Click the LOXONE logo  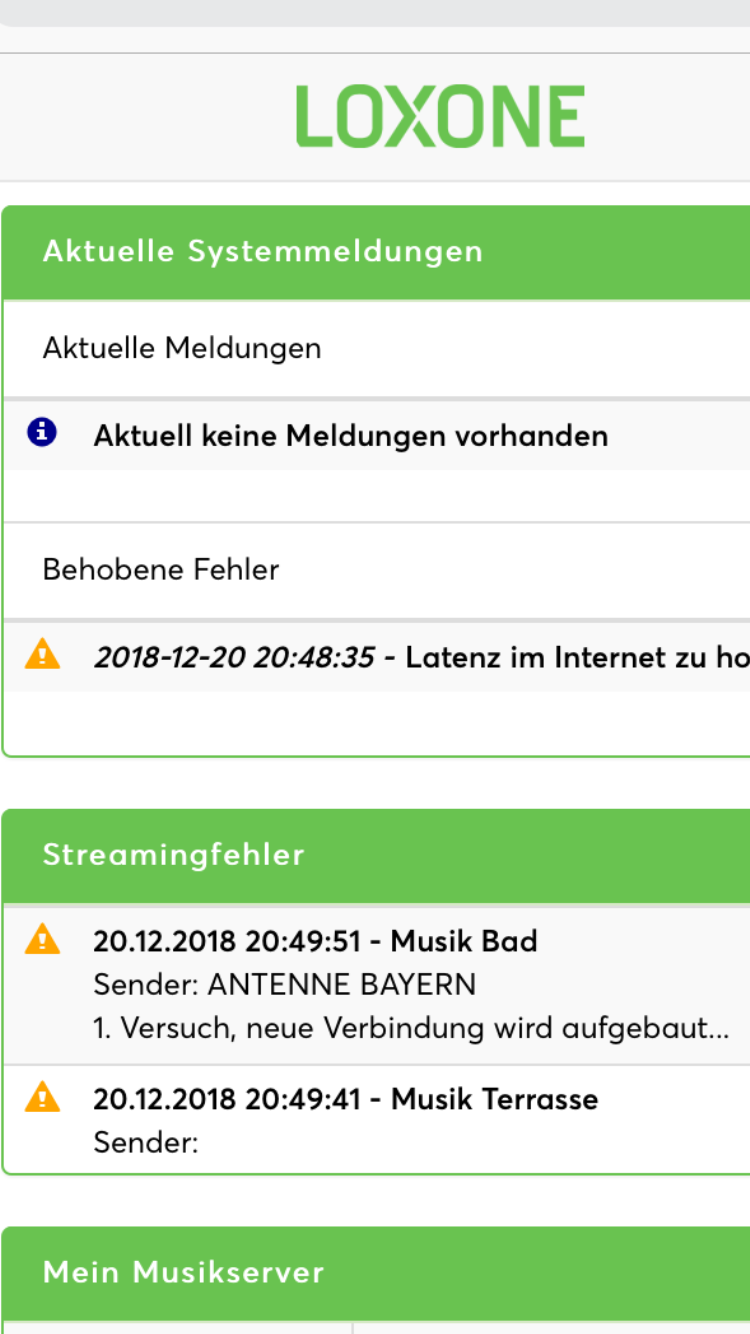tap(440, 117)
